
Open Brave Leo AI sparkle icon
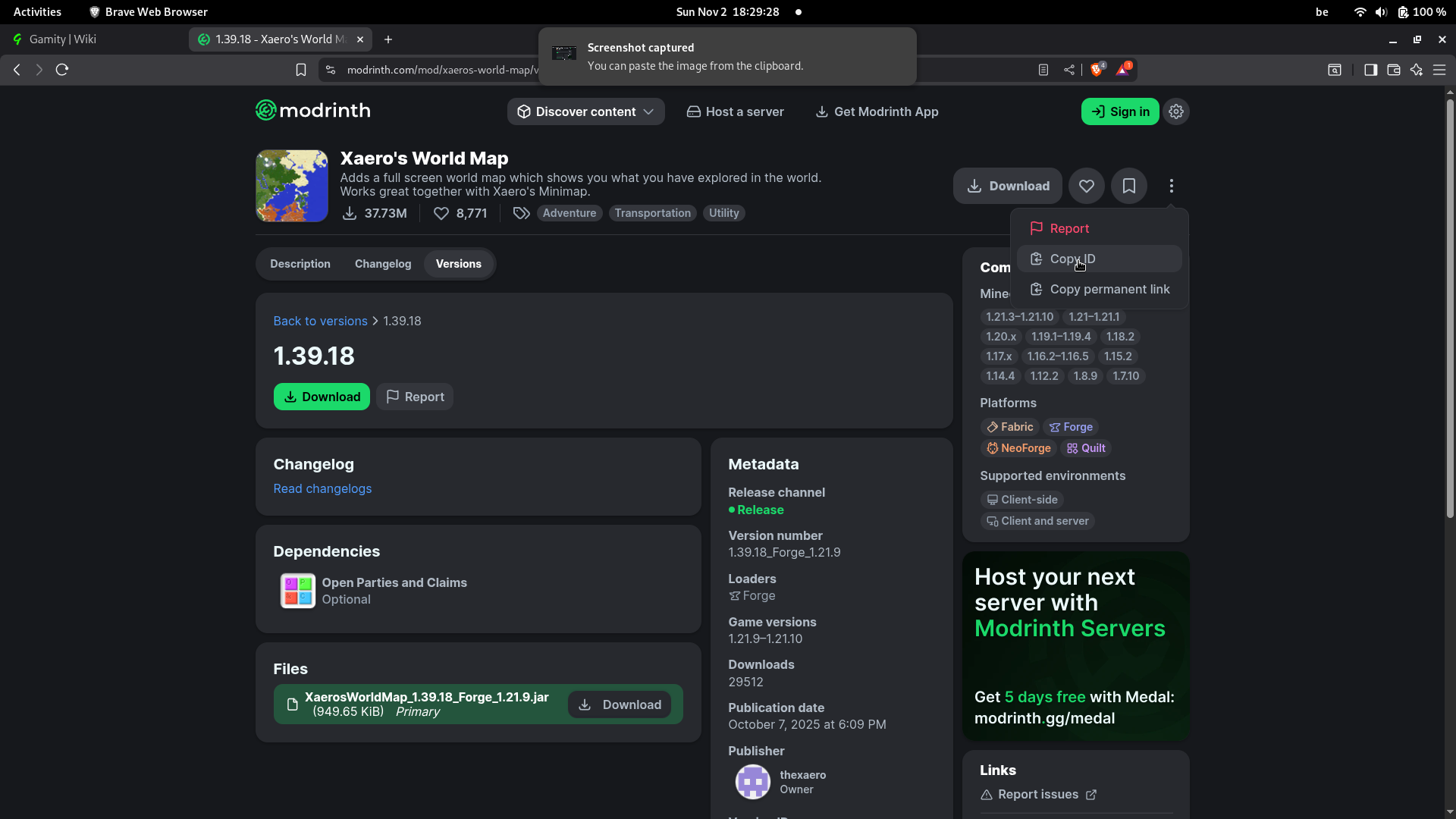[1416, 70]
